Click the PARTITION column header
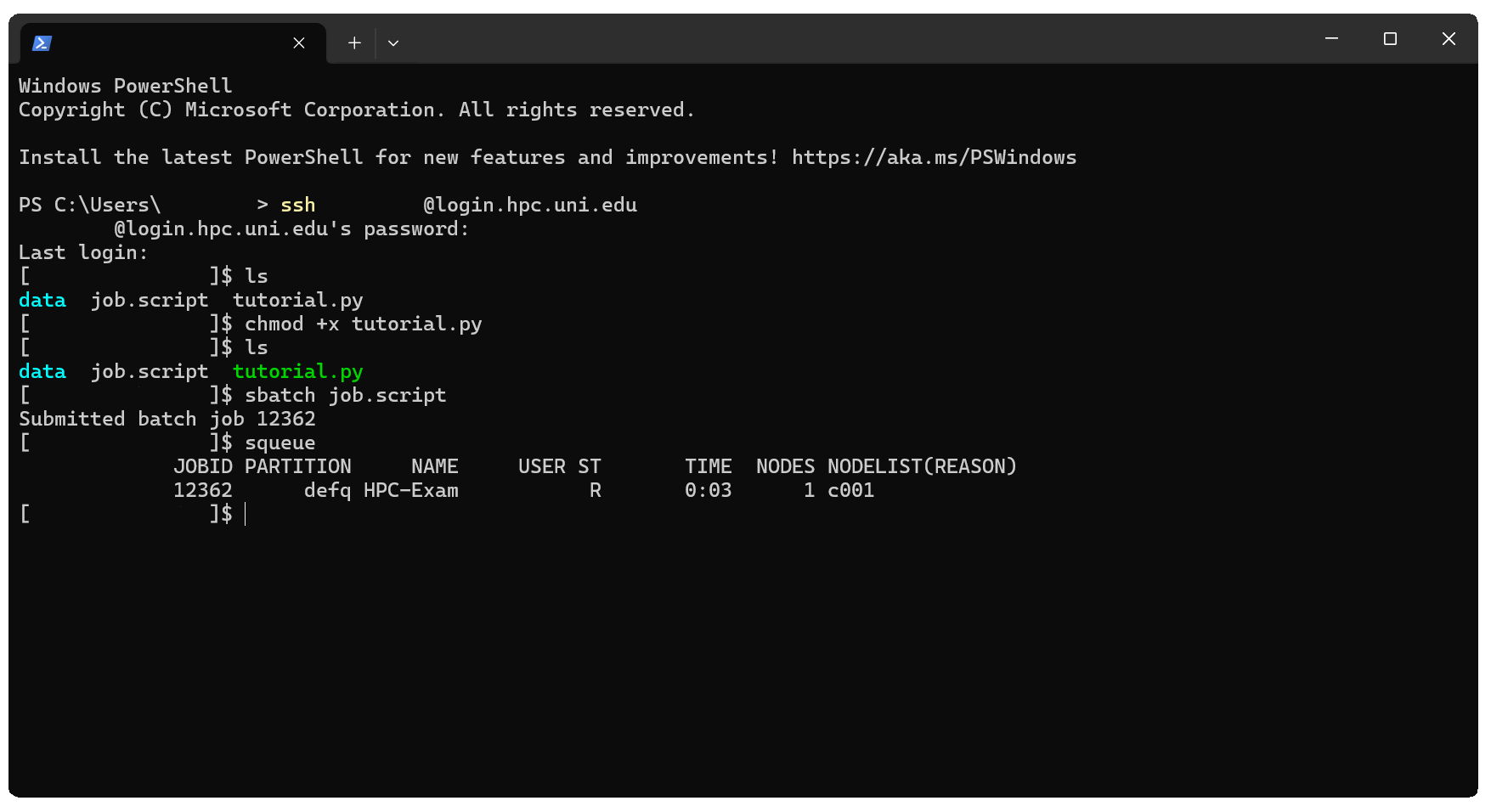 coord(297,467)
